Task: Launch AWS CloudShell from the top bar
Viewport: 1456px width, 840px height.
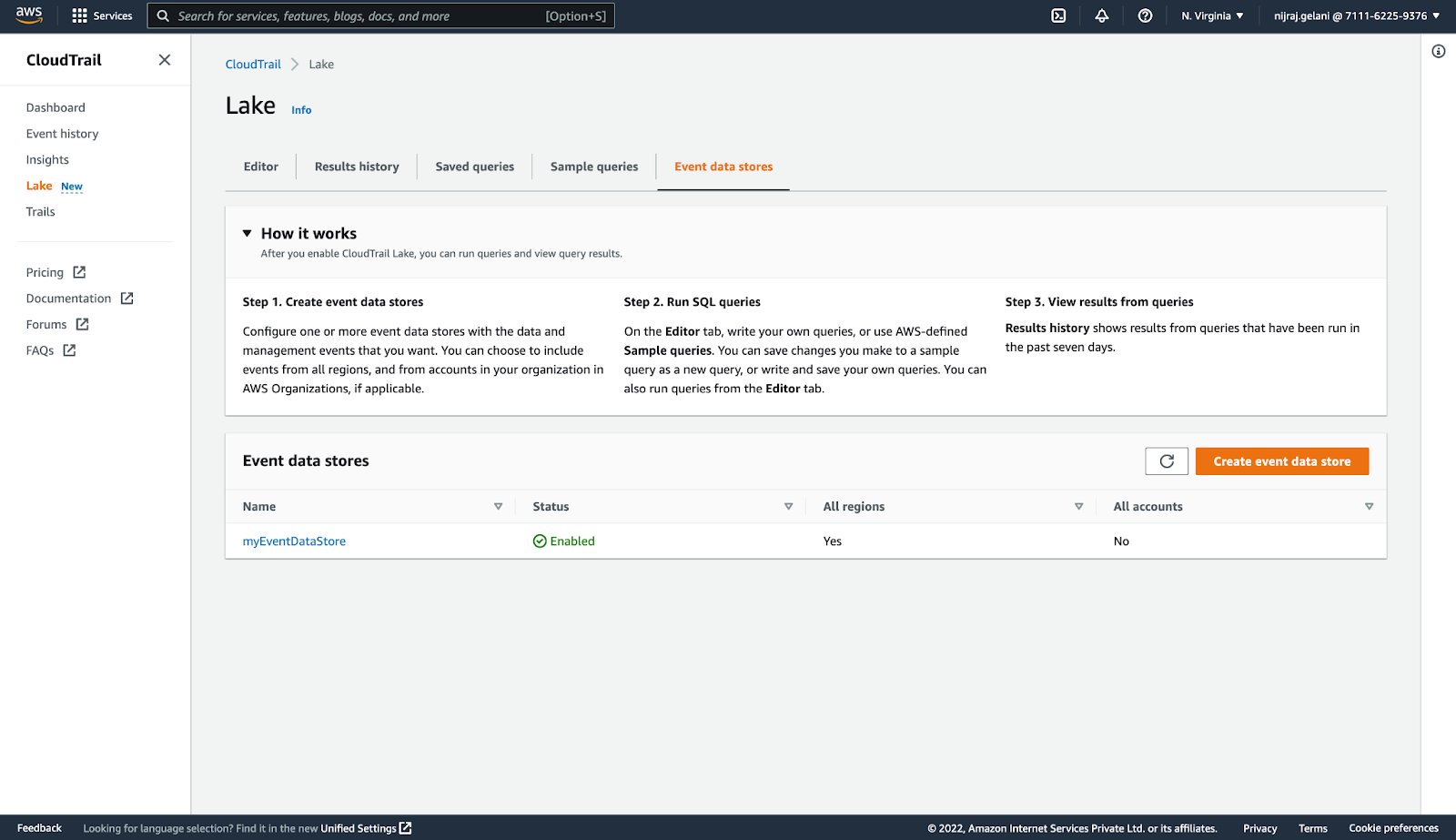Action: pyautogui.click(x=1057, y=15)
